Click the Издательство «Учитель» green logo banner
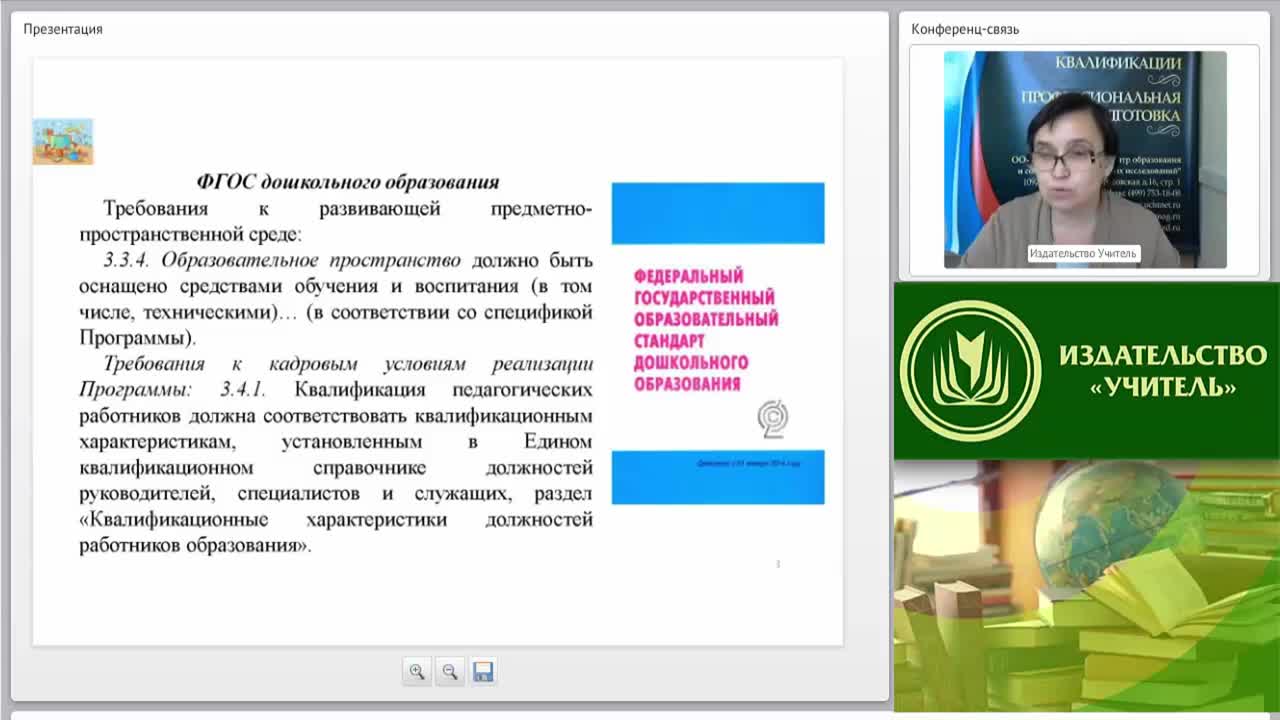 click(1087, 371)
